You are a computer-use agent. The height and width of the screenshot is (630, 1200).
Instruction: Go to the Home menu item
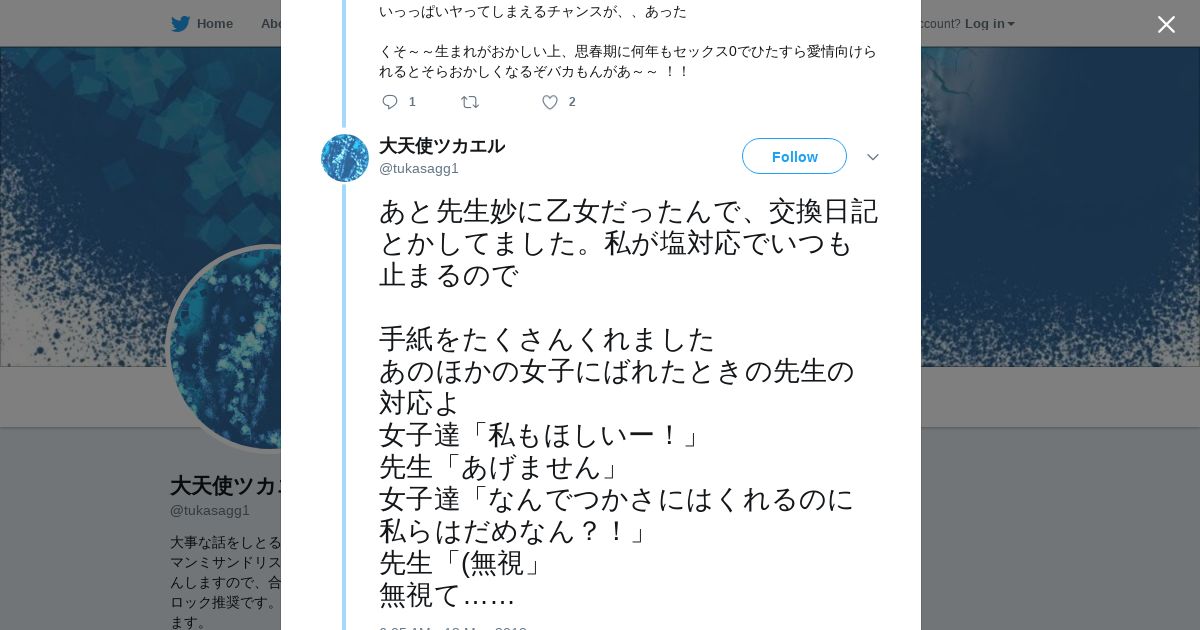[214, 24]
